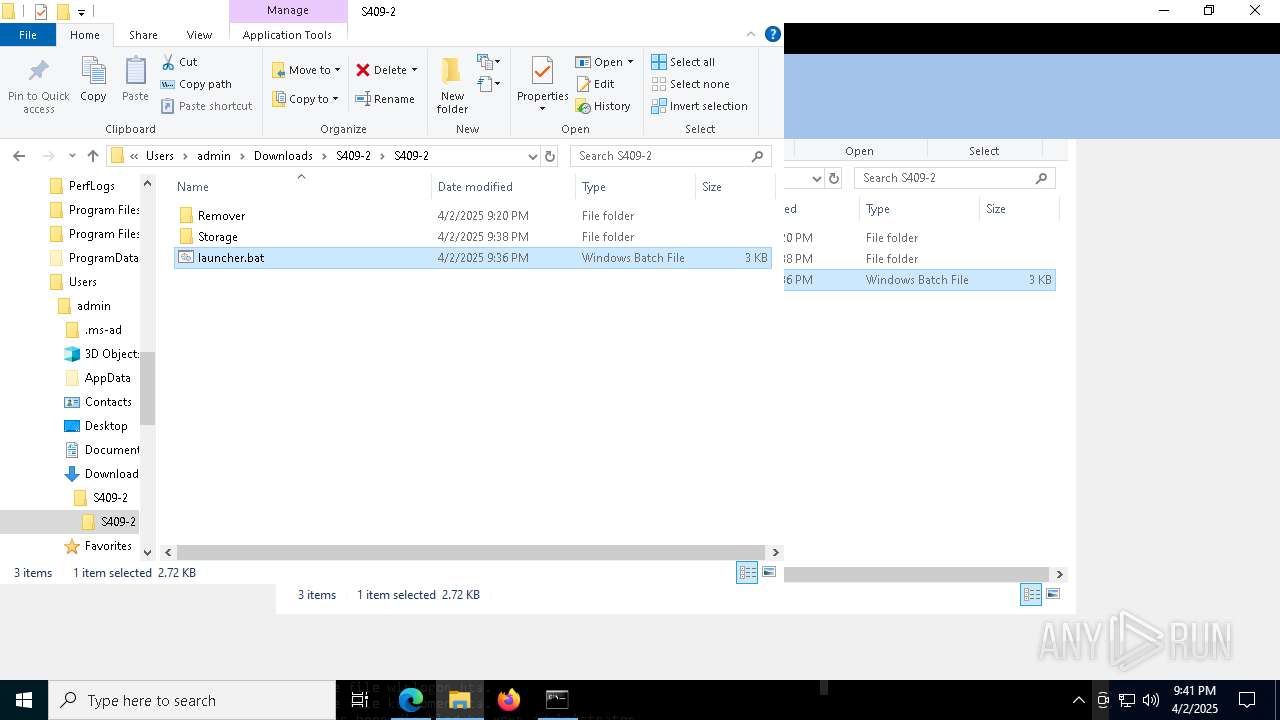Open the Move to dropdown

click(307, 70)
